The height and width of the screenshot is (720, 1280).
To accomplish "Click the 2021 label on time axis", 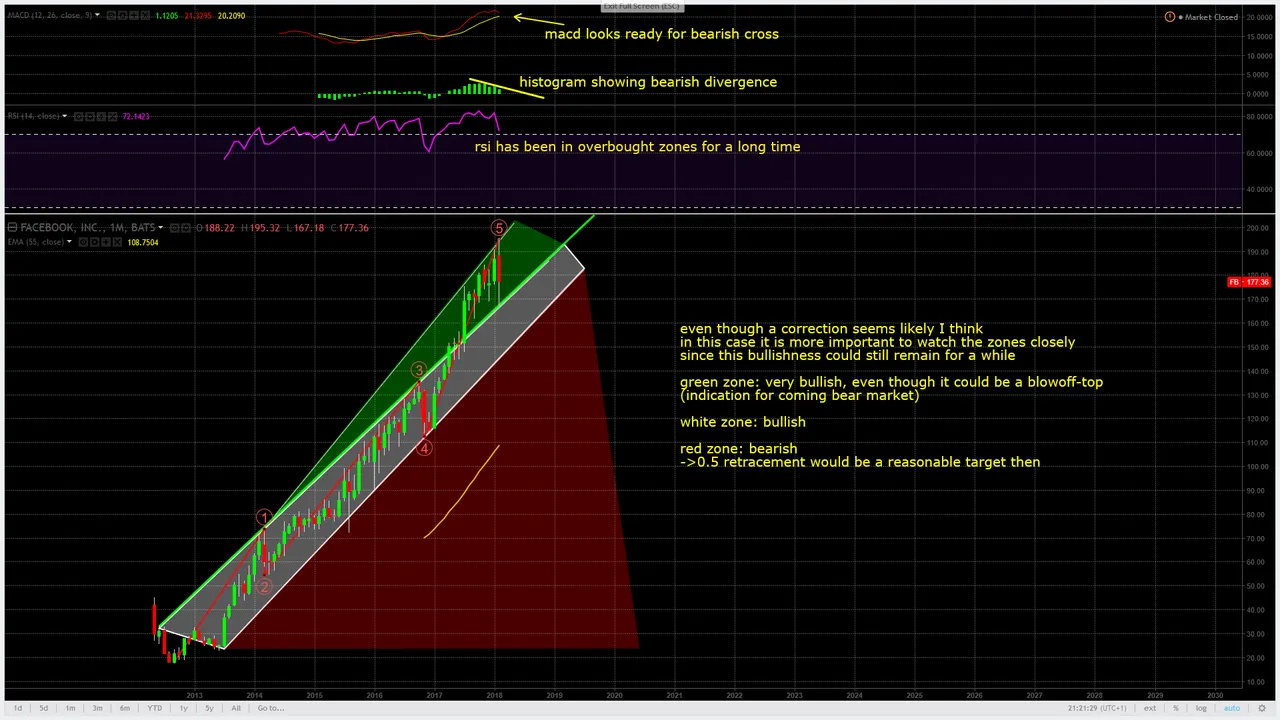I will pyautogui.click(x=674, y=695).
